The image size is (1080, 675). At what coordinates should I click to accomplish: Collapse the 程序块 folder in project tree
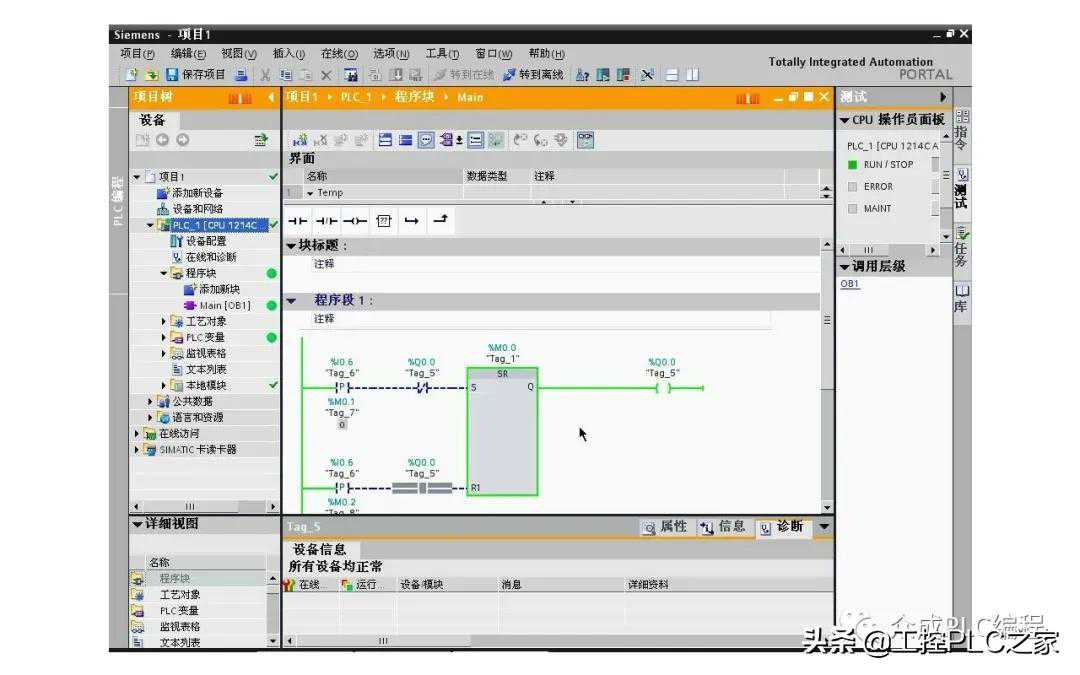pos(164,273)
